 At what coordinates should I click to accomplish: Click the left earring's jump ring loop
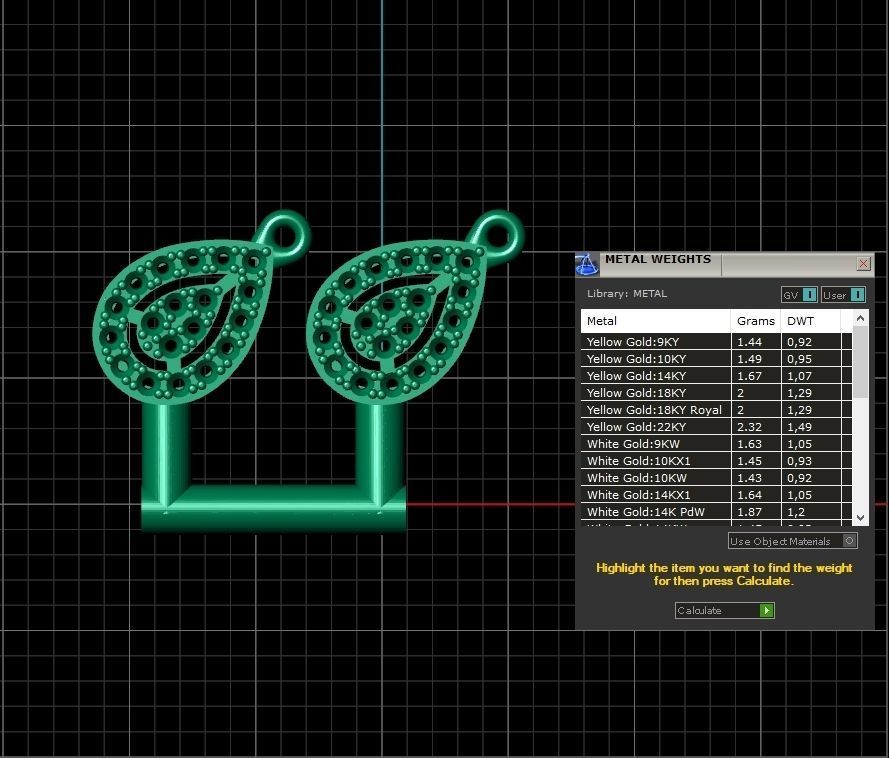286,234
